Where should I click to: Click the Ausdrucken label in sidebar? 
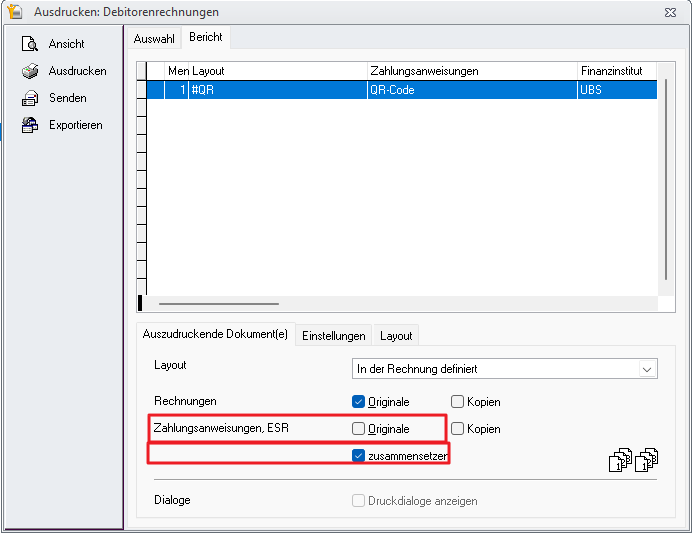(78, 71)
